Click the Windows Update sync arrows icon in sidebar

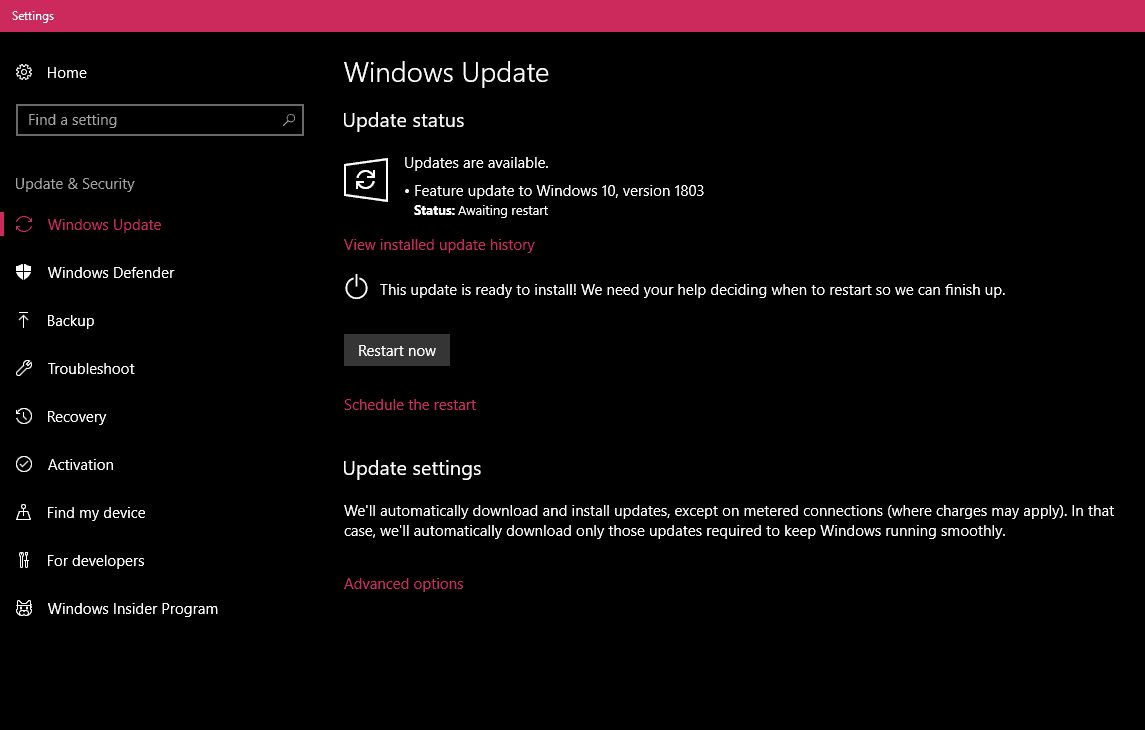tap(24, 224)
